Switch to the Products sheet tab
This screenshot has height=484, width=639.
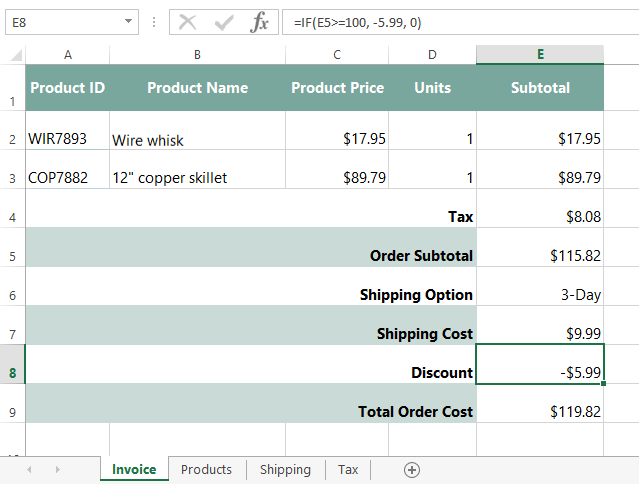206,470
